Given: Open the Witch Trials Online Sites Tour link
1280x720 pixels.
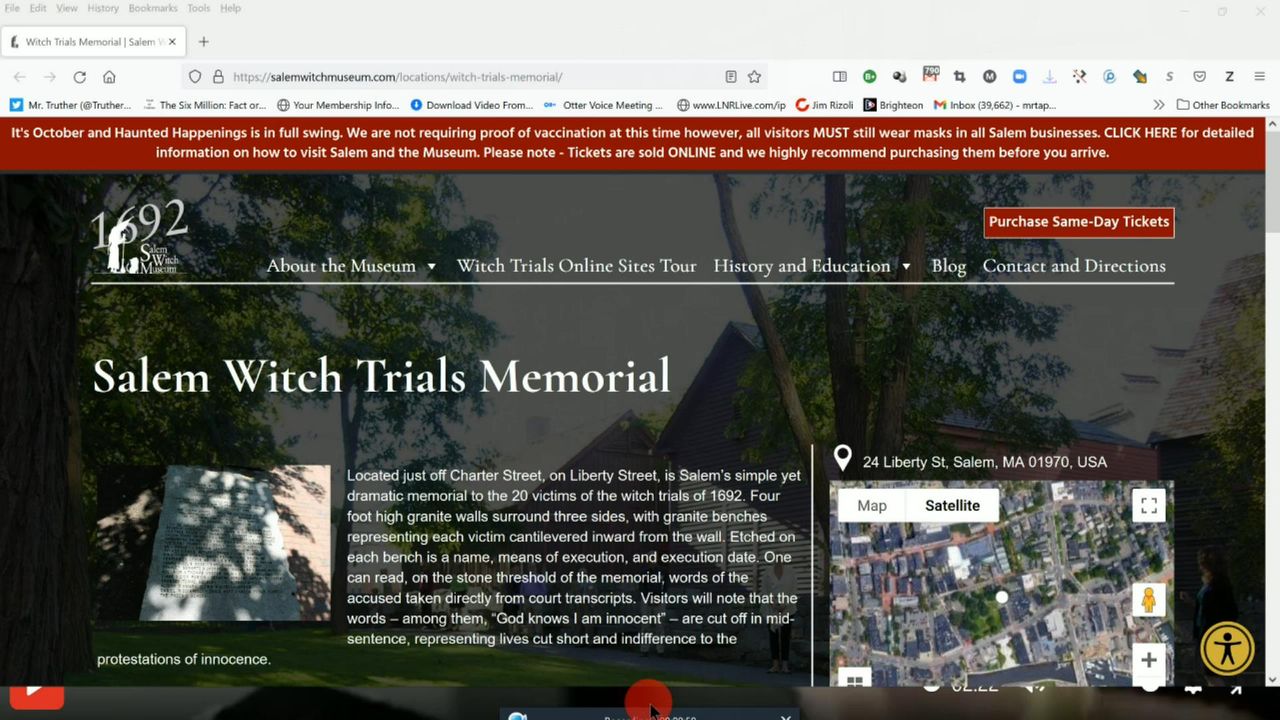Looking at the screenshot, I should click(576, 266).
